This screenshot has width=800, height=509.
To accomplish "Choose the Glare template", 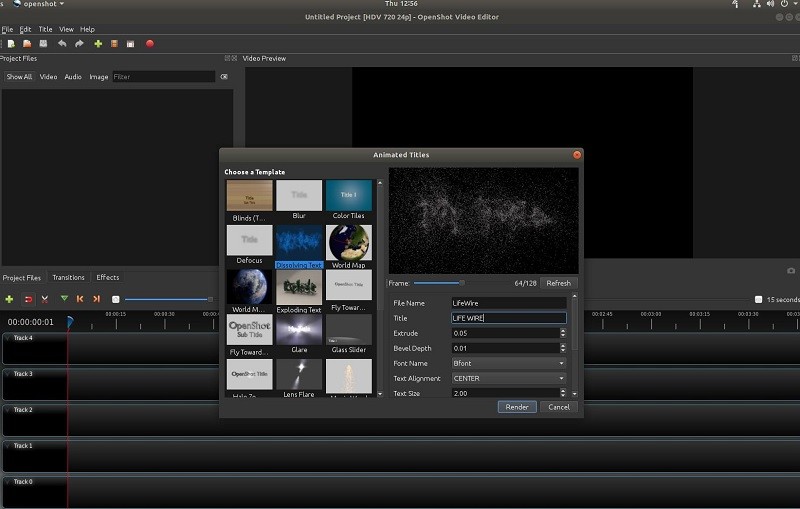I will (x=299, y=329).
